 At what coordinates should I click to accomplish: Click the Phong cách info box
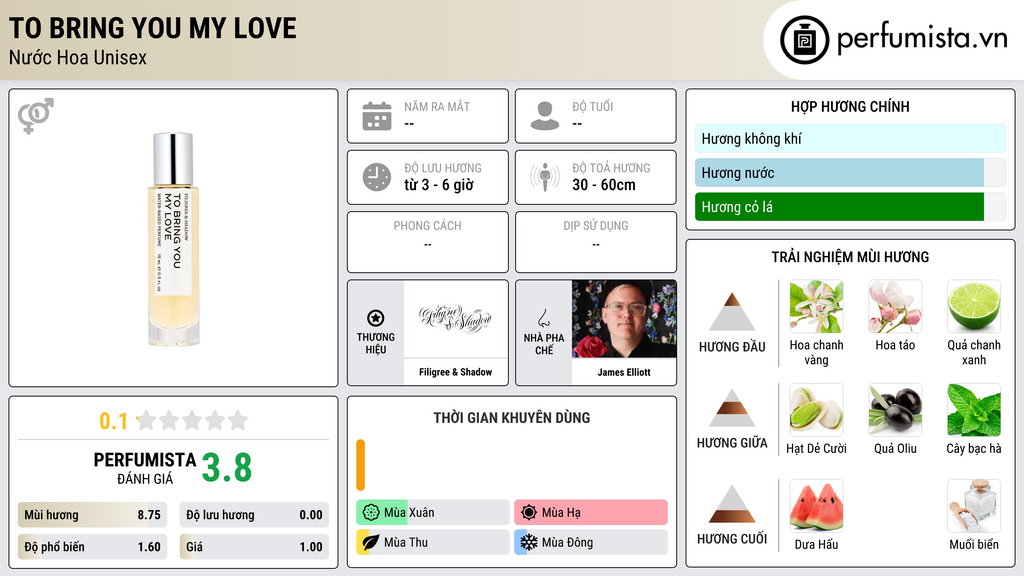[428, 242]
